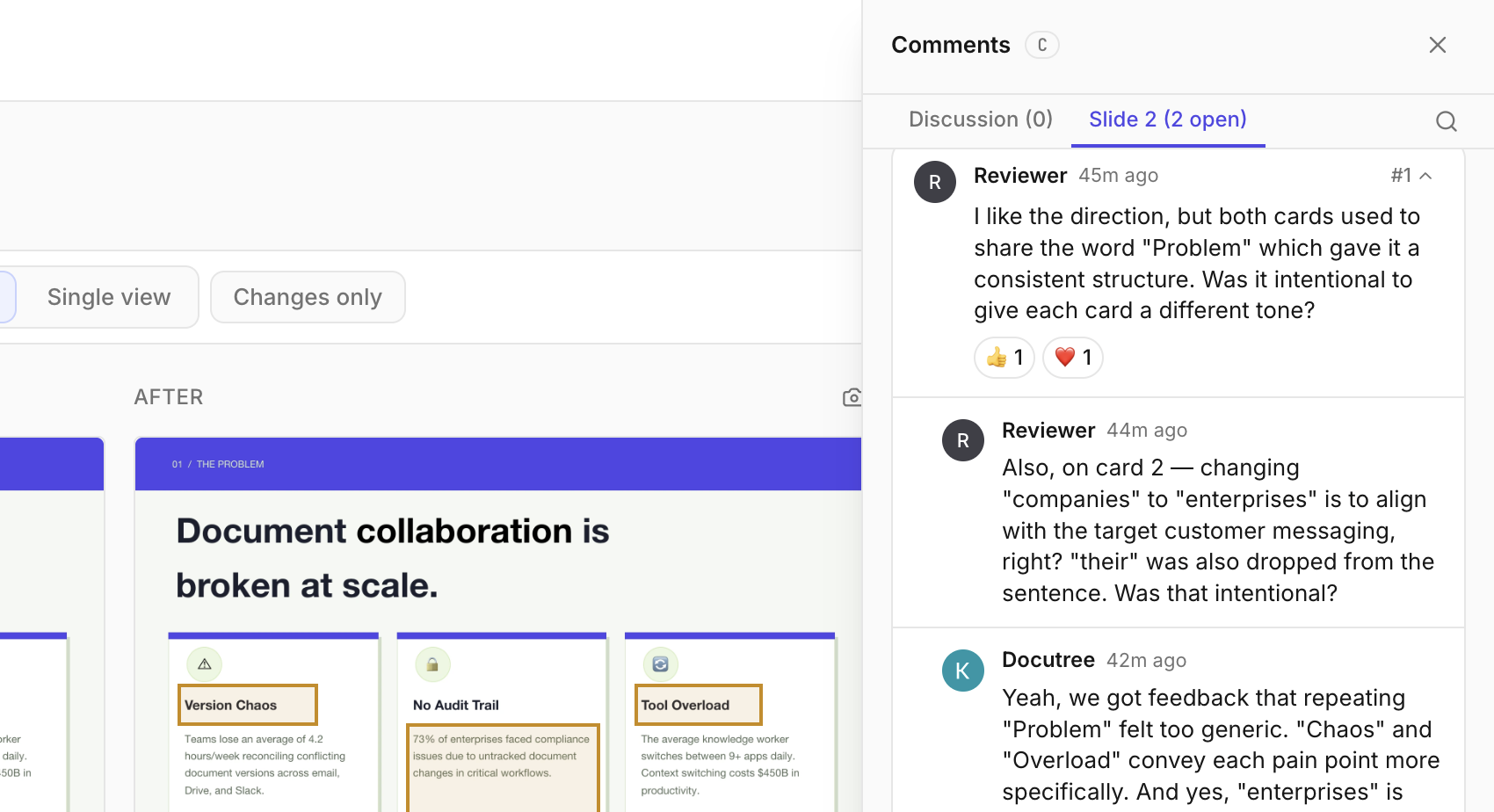The image size is (1494, 812).
Task: Select highlighted Version Chaos title change
Action: (x=247, y=705)
